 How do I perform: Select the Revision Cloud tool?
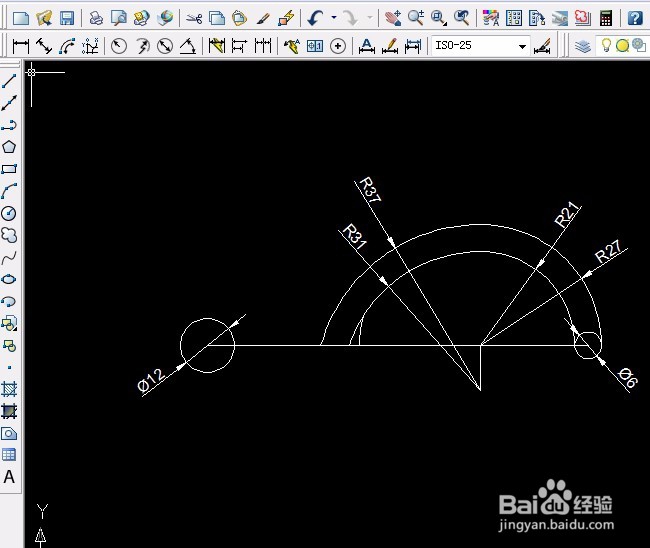[x=9, y=235]
